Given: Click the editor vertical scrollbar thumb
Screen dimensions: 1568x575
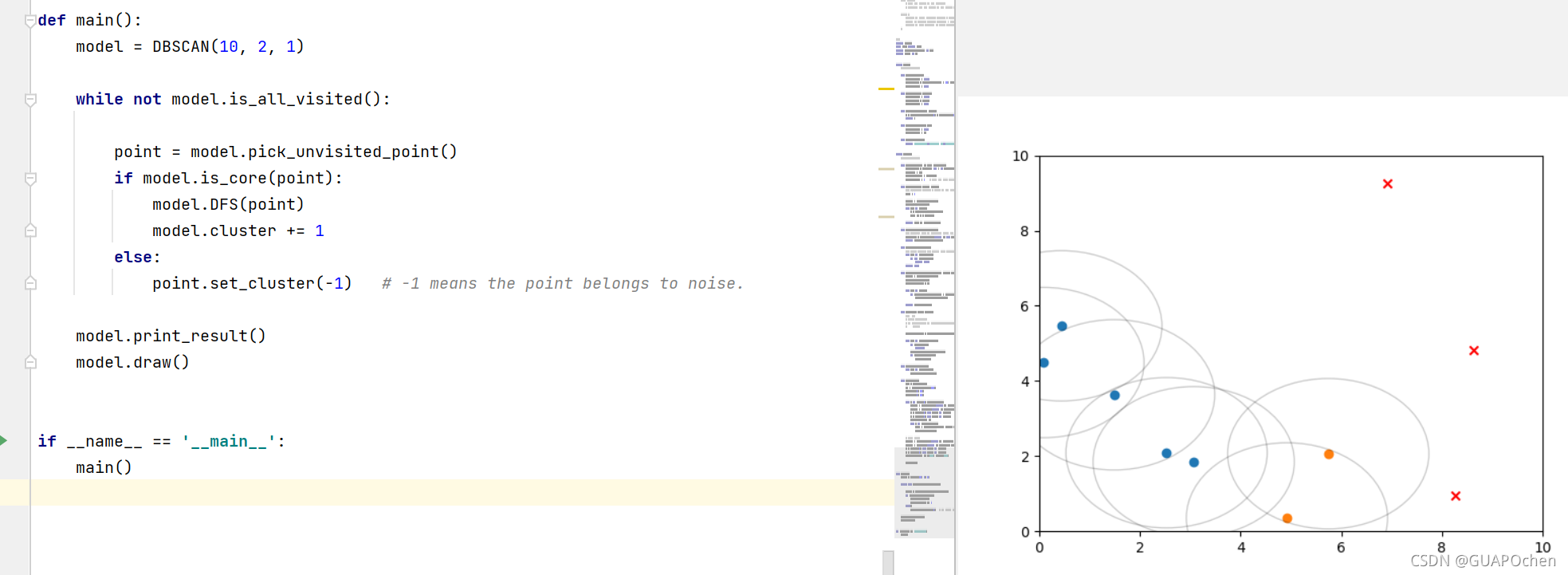Looking at the screenshot, I should (x=888, y=562).
